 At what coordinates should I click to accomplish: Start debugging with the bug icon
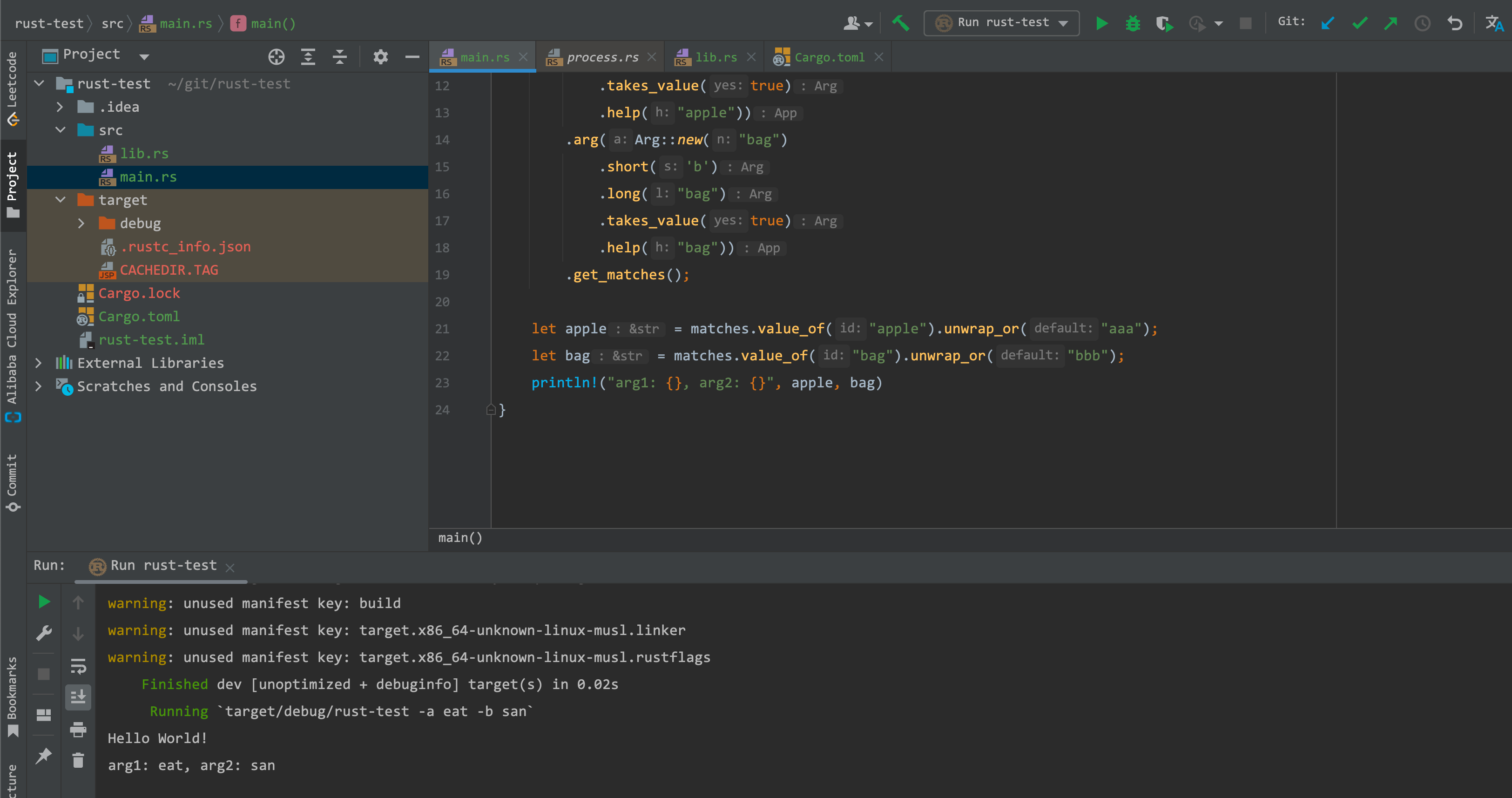point(1133,23)
